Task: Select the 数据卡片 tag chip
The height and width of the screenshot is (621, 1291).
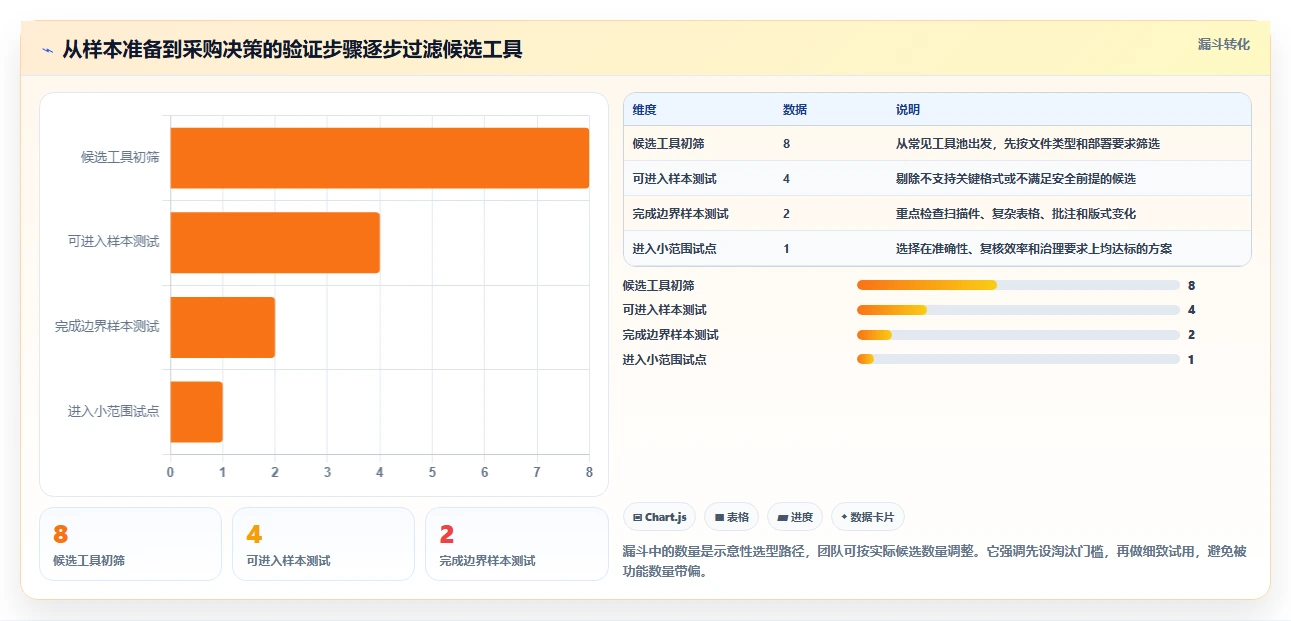Action: pyautogui.click(x=868, y=517)
